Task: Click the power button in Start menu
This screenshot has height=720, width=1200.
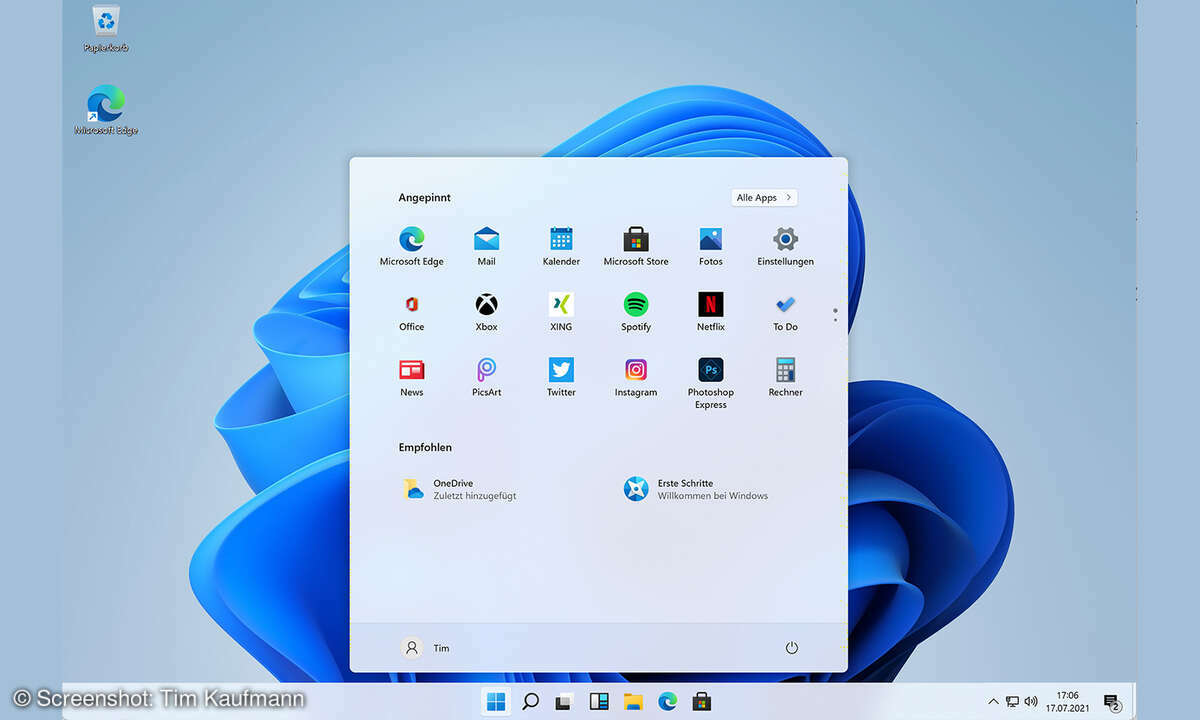Action: click(x=792, y=648)
